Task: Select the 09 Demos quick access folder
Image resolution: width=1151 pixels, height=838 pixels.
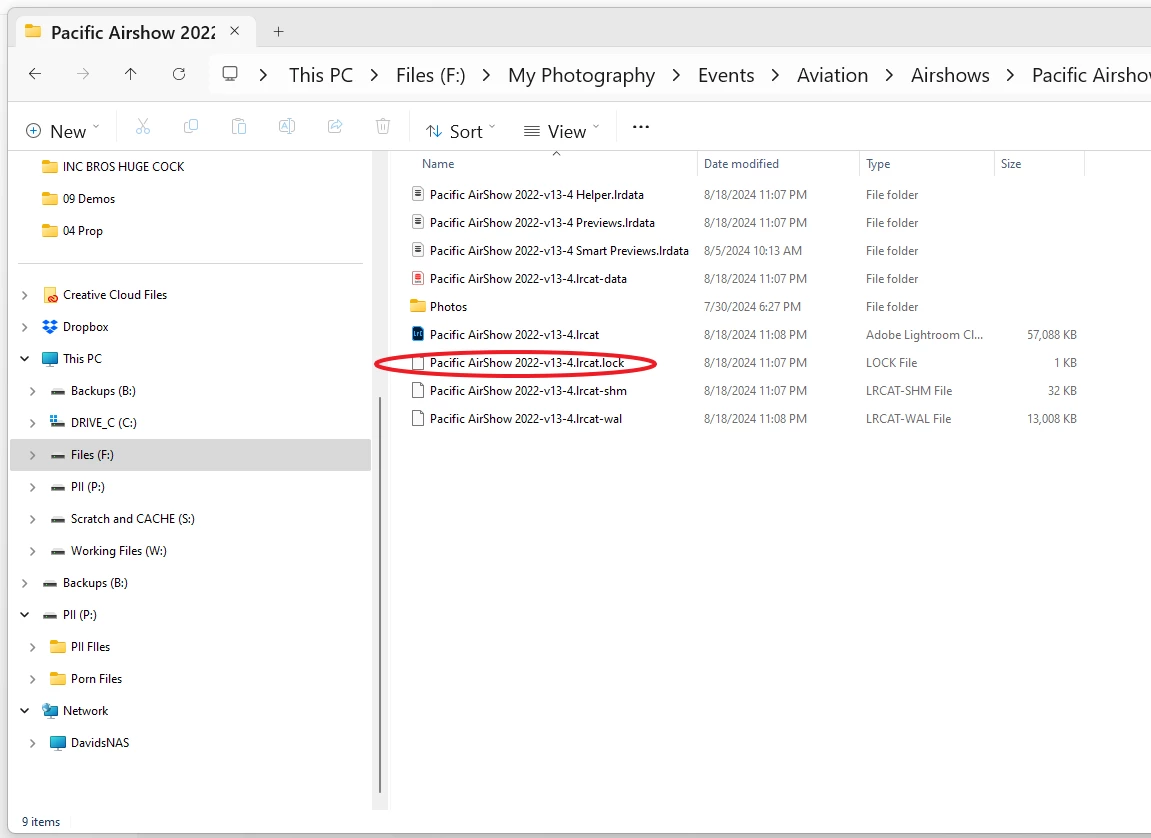Action: [x=89, y=198]
